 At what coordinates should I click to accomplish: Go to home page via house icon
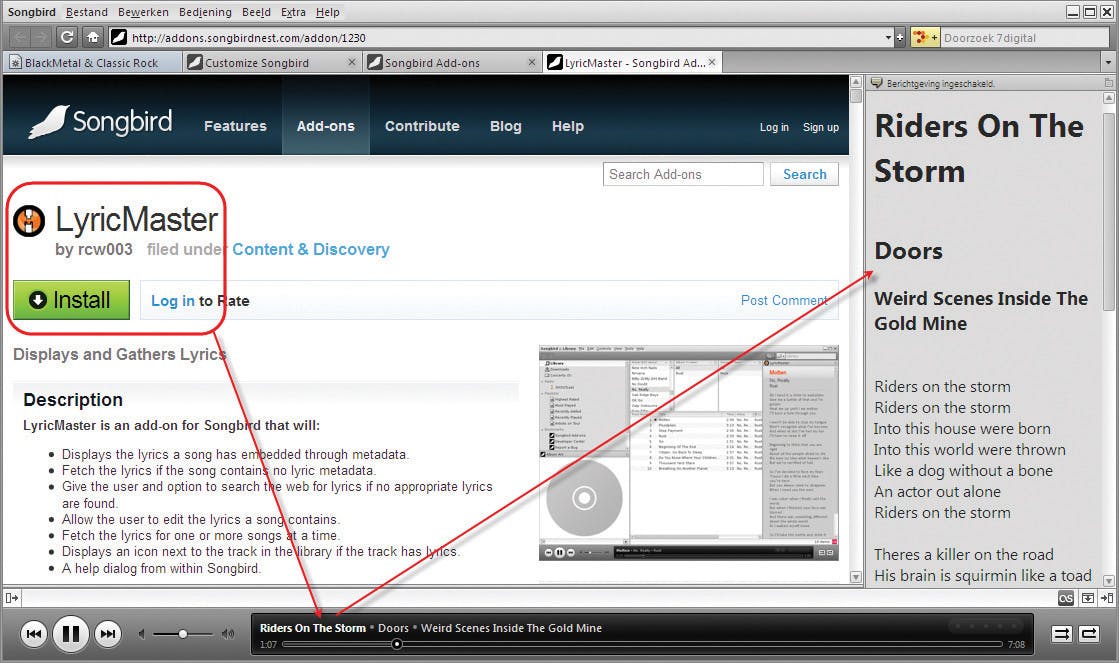tap(93, 37)
